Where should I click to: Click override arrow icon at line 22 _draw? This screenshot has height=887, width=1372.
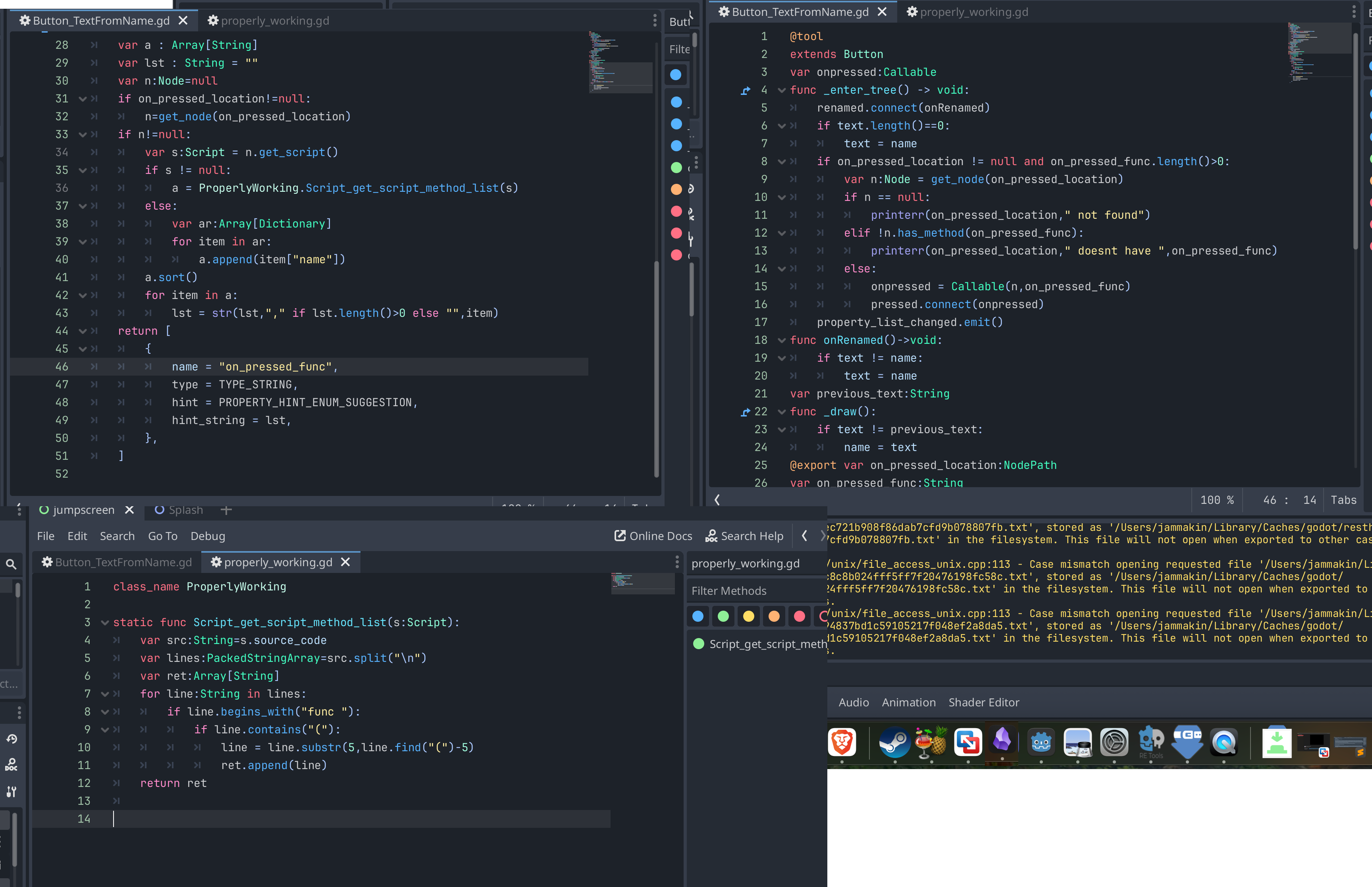click(746, 412)
